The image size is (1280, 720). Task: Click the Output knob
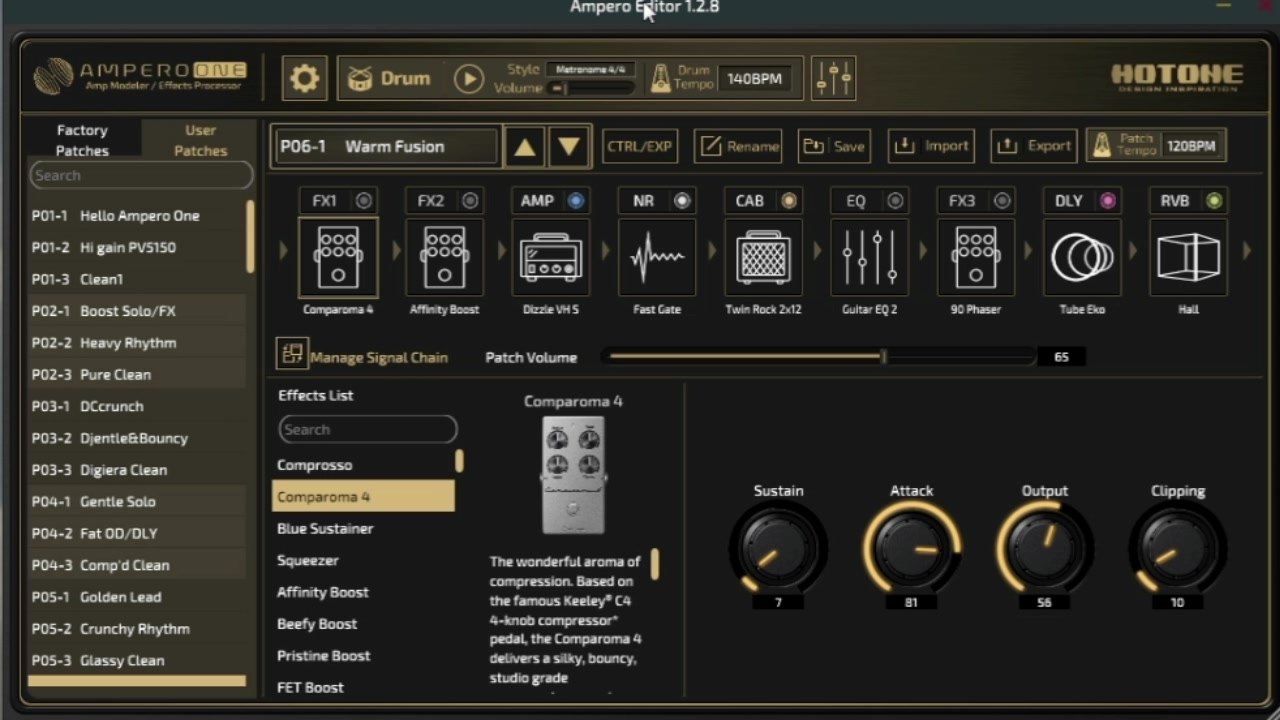tap(1044, 548)
